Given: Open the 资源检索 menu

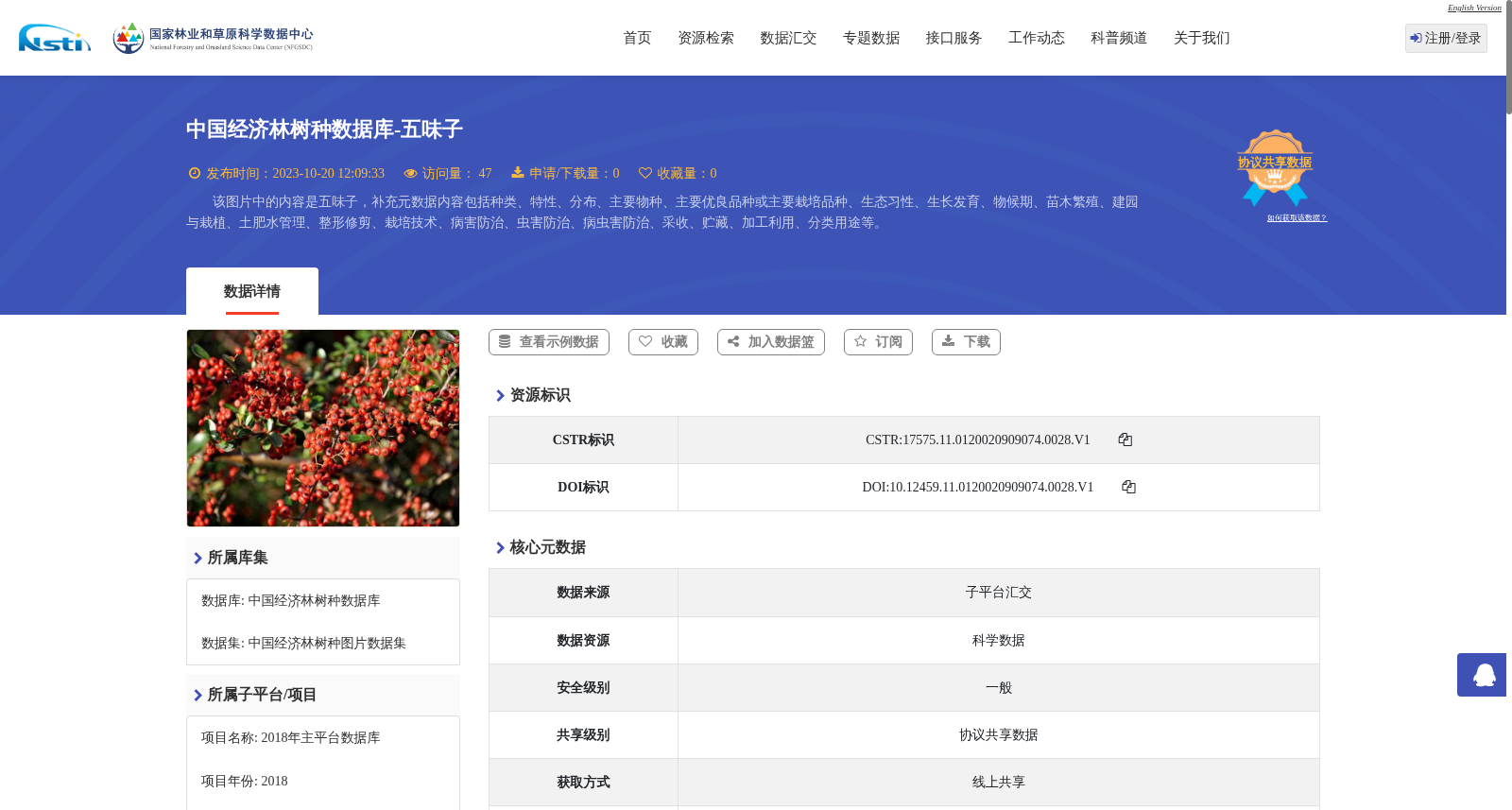Looking at the screenshot, I should coord(706,38).
